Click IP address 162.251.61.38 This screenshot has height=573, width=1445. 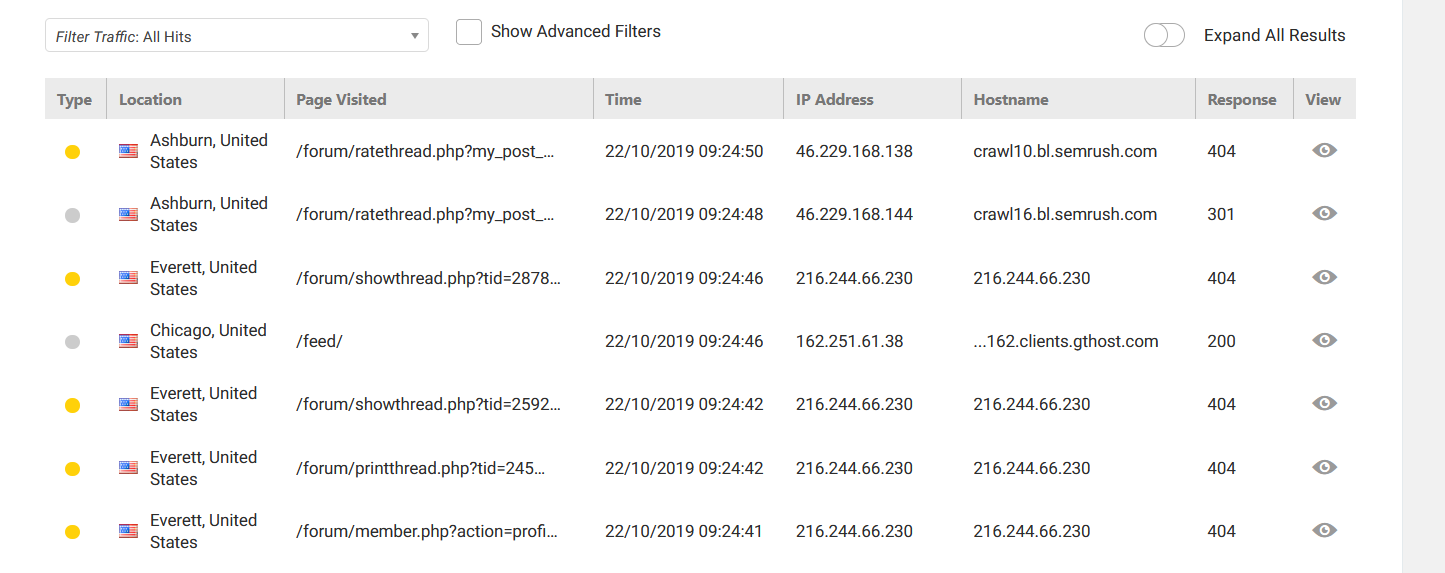tap(849, 341)
